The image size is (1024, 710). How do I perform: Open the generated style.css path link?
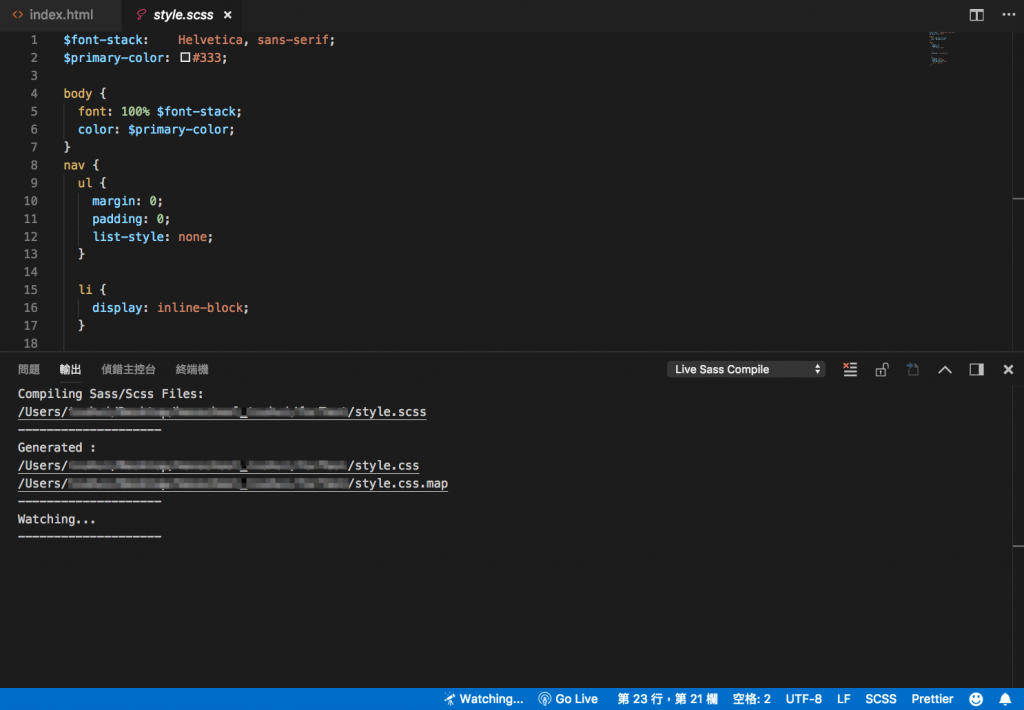[218, 466]
